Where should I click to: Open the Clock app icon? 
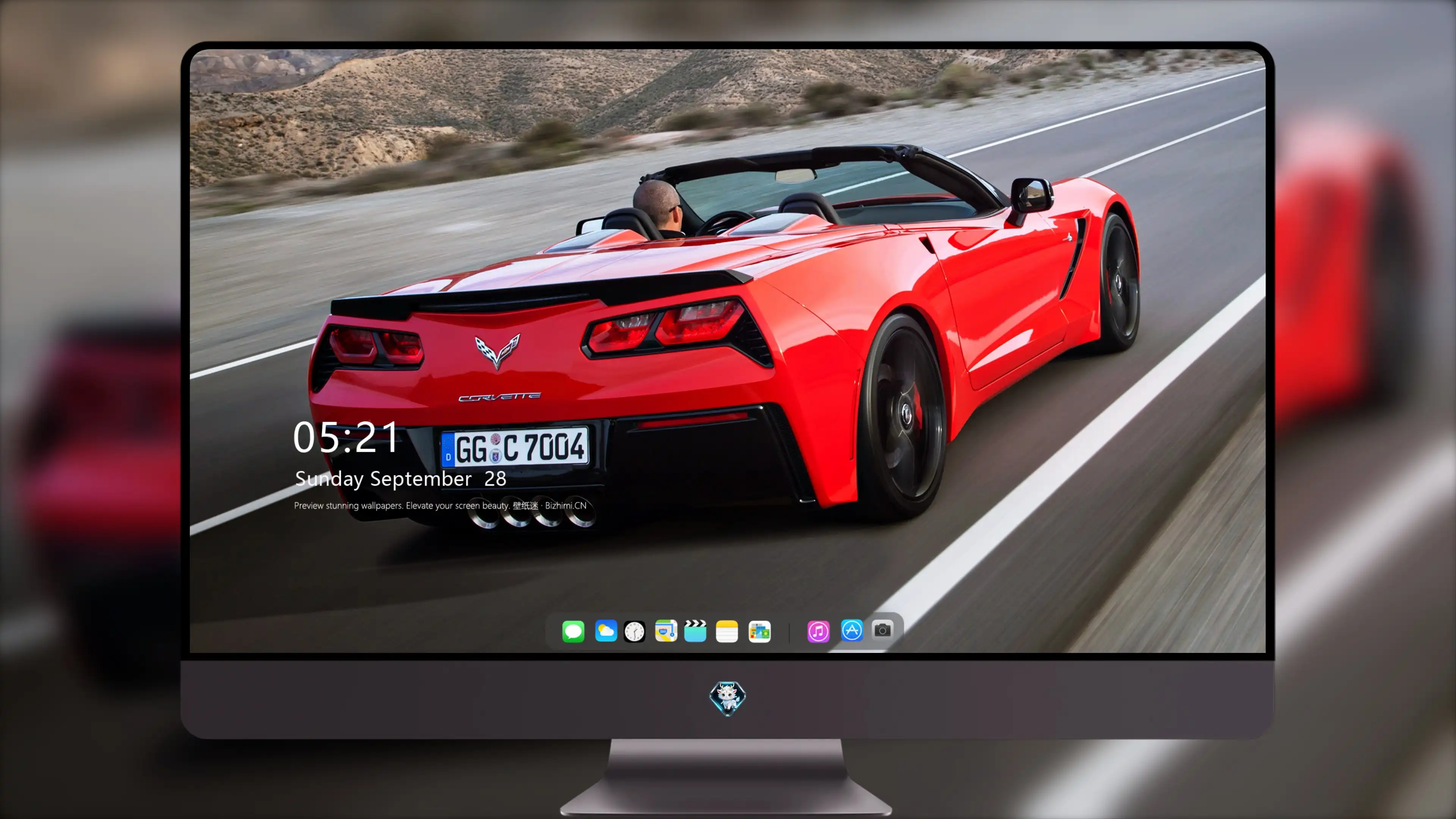[x=634, y=631]
